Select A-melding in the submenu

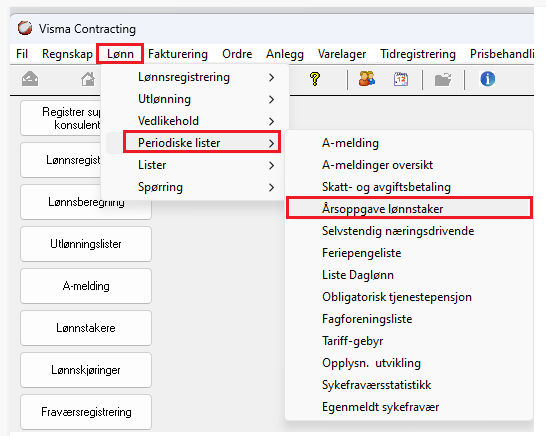(x=409, y=143)
